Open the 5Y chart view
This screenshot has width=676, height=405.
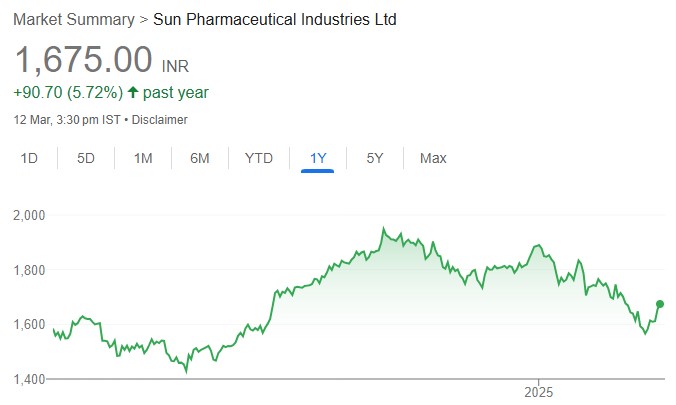pyautogui.click(x=375, y=158)
